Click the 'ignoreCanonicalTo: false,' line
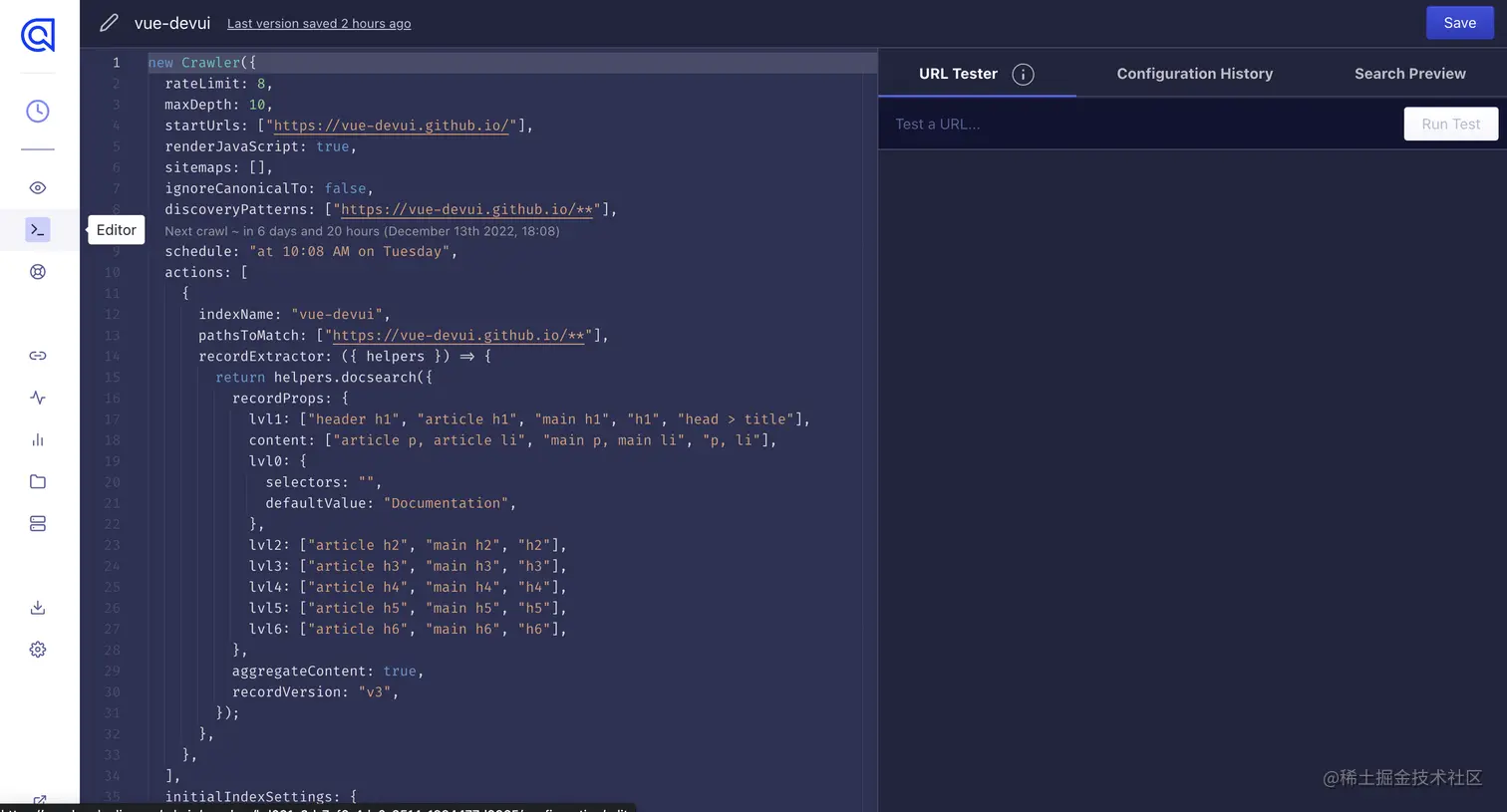Image resolution: width=1507 pixels, height=812 pixels. tap(269, 188)
